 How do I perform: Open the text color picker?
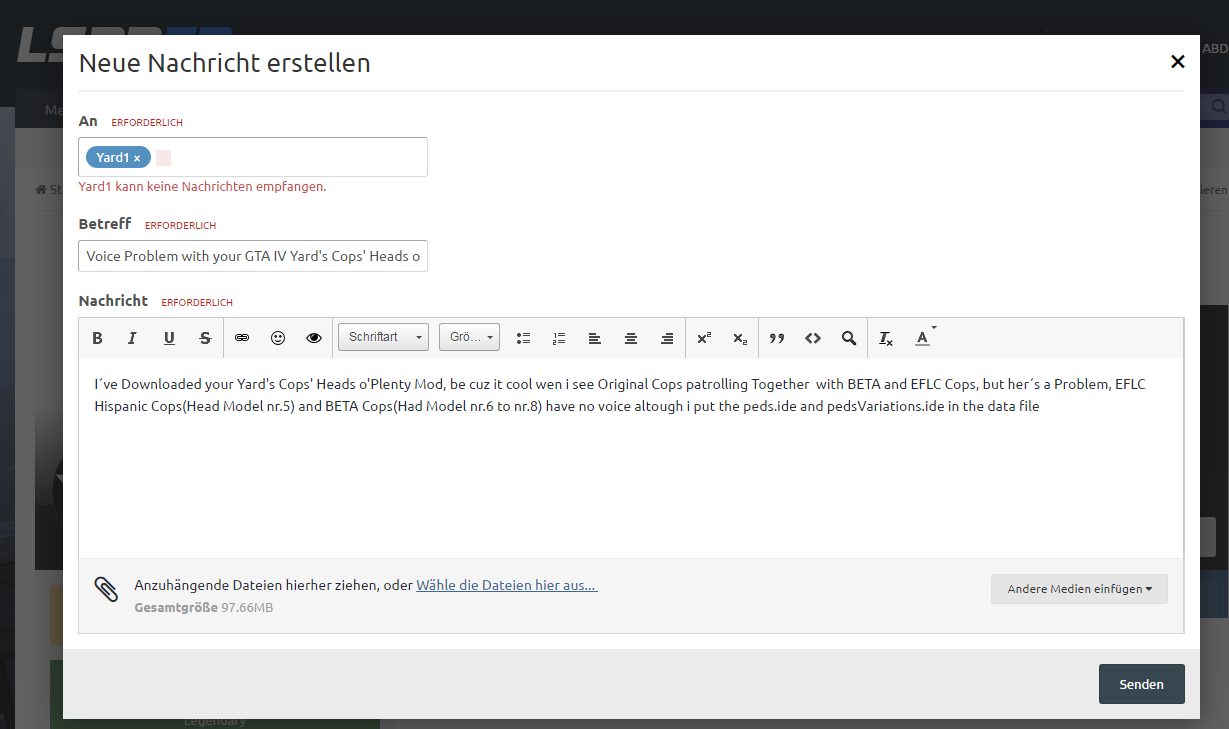tap(923, 338)
